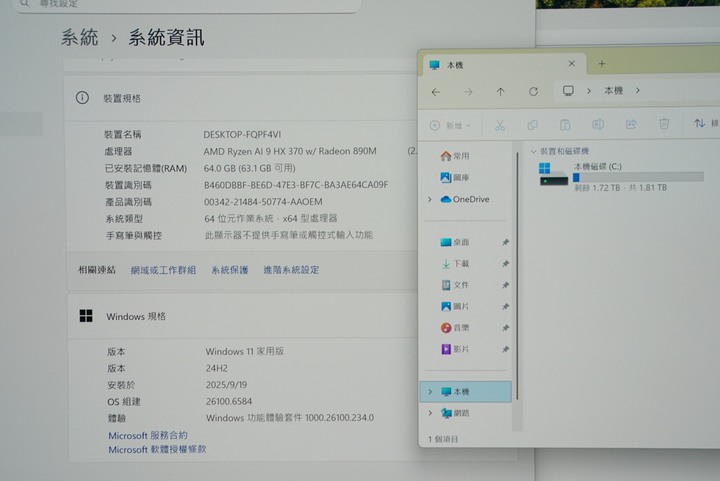Click the Settings search field
This screenshot has width=720, height=481.
(x=186, y=5)
